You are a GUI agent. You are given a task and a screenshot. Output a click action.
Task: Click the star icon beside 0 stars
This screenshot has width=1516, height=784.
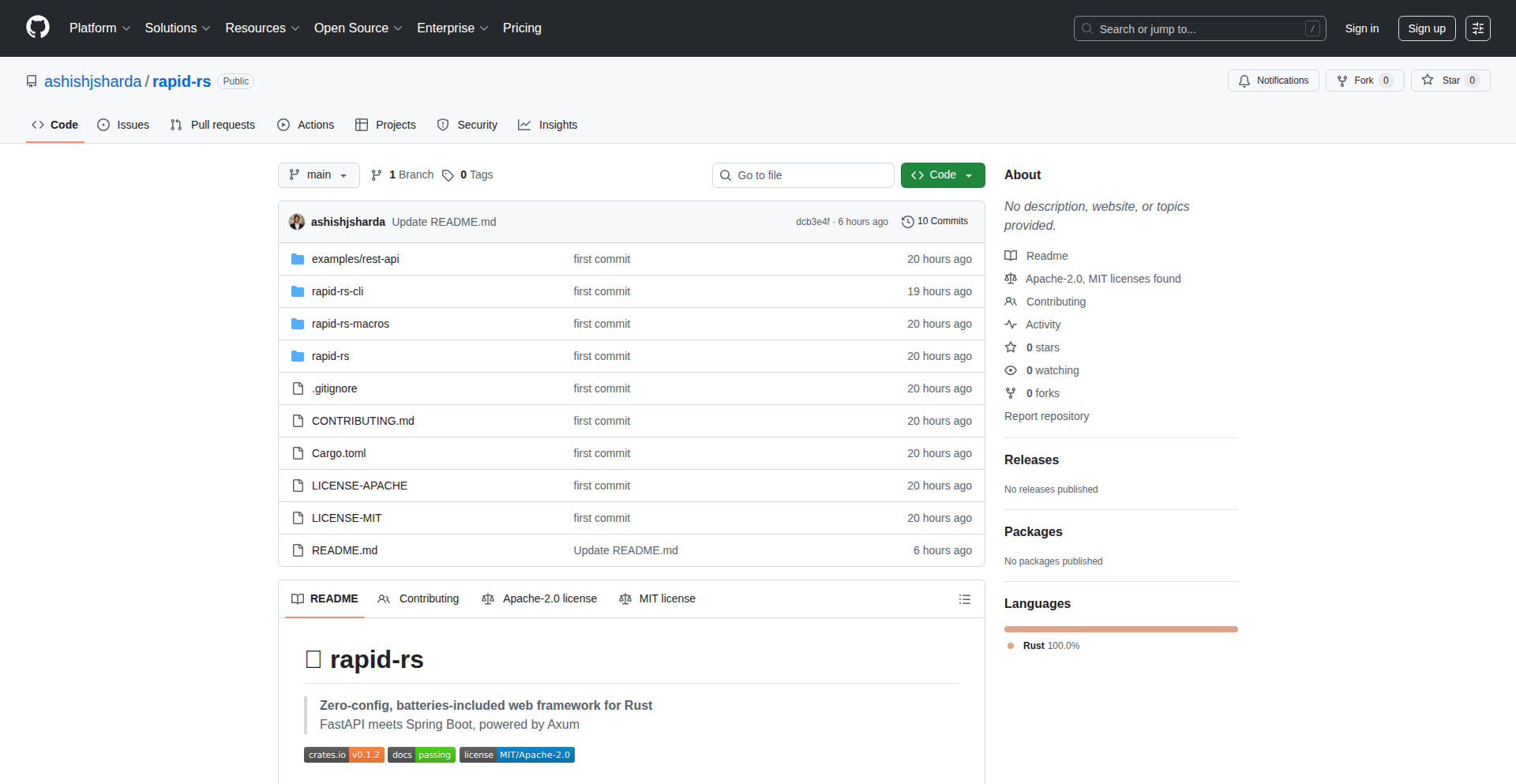tap(1011, 347)
